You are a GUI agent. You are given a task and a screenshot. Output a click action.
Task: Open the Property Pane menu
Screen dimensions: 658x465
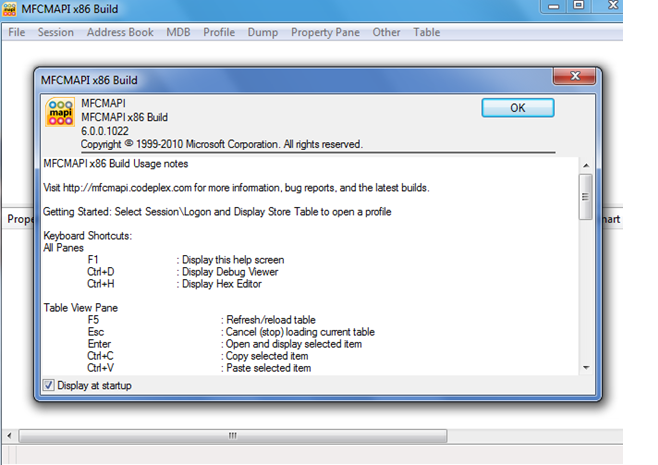coord(325,32)
